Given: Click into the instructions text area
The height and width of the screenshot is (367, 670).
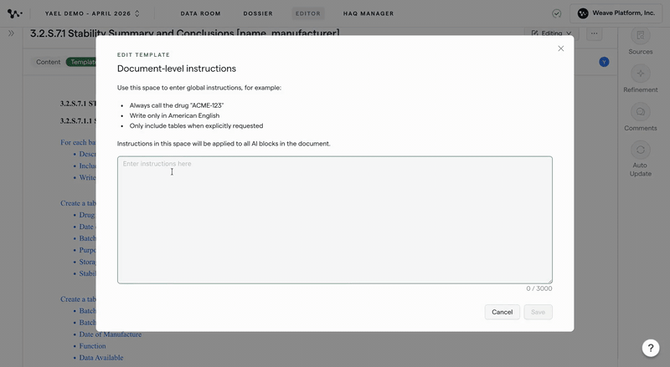Looking at the screenshot, I should (x=335, y=220).
